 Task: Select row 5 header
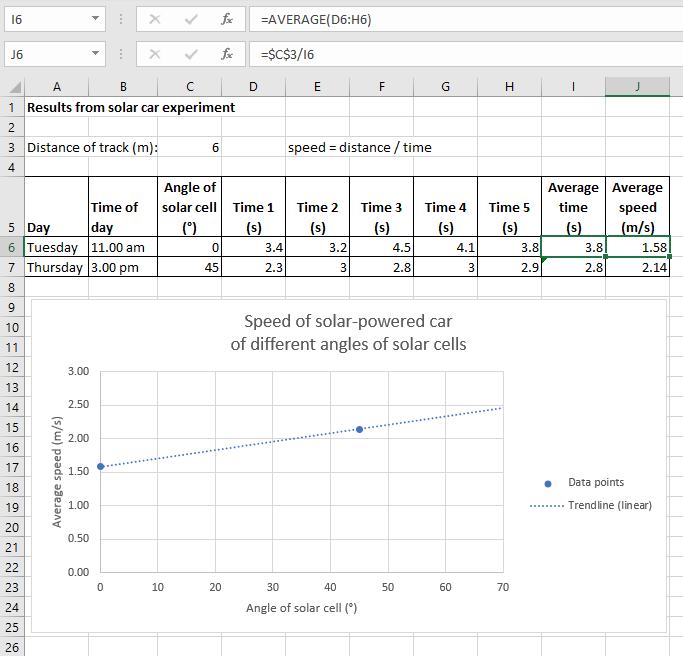click(x=12, y=207)
